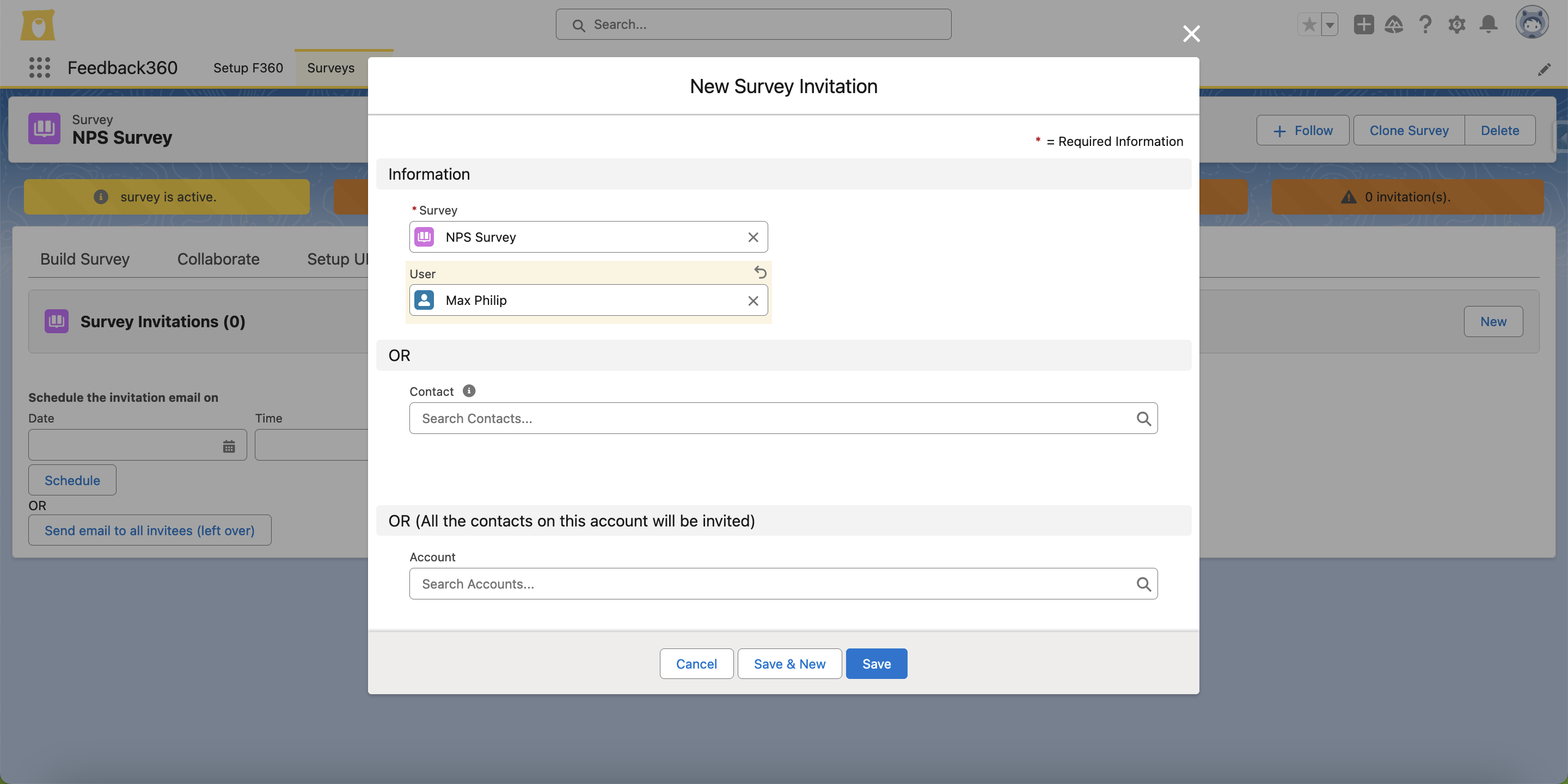1568x784 pixels.
Task: Click New in Survey Invitations
Action: coord(1493,321)
